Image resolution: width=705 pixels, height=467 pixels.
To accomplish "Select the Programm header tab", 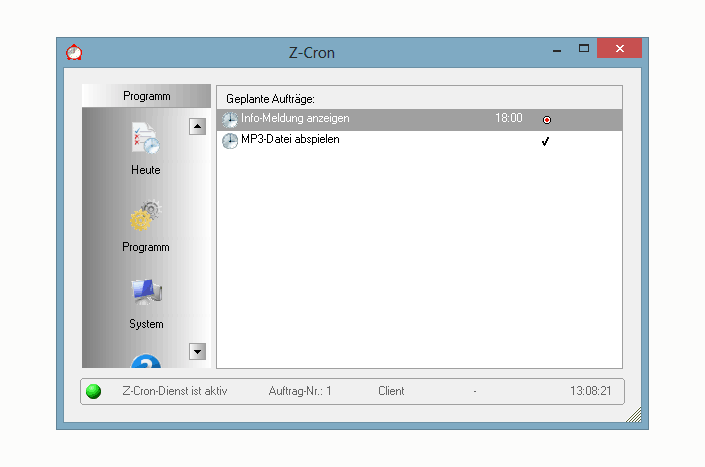I will point(147,96).
